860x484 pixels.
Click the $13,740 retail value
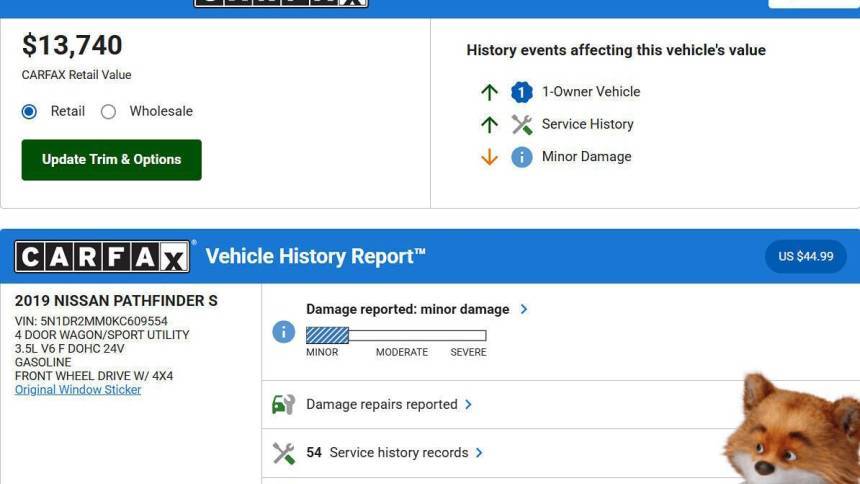[x=72, y=45]
